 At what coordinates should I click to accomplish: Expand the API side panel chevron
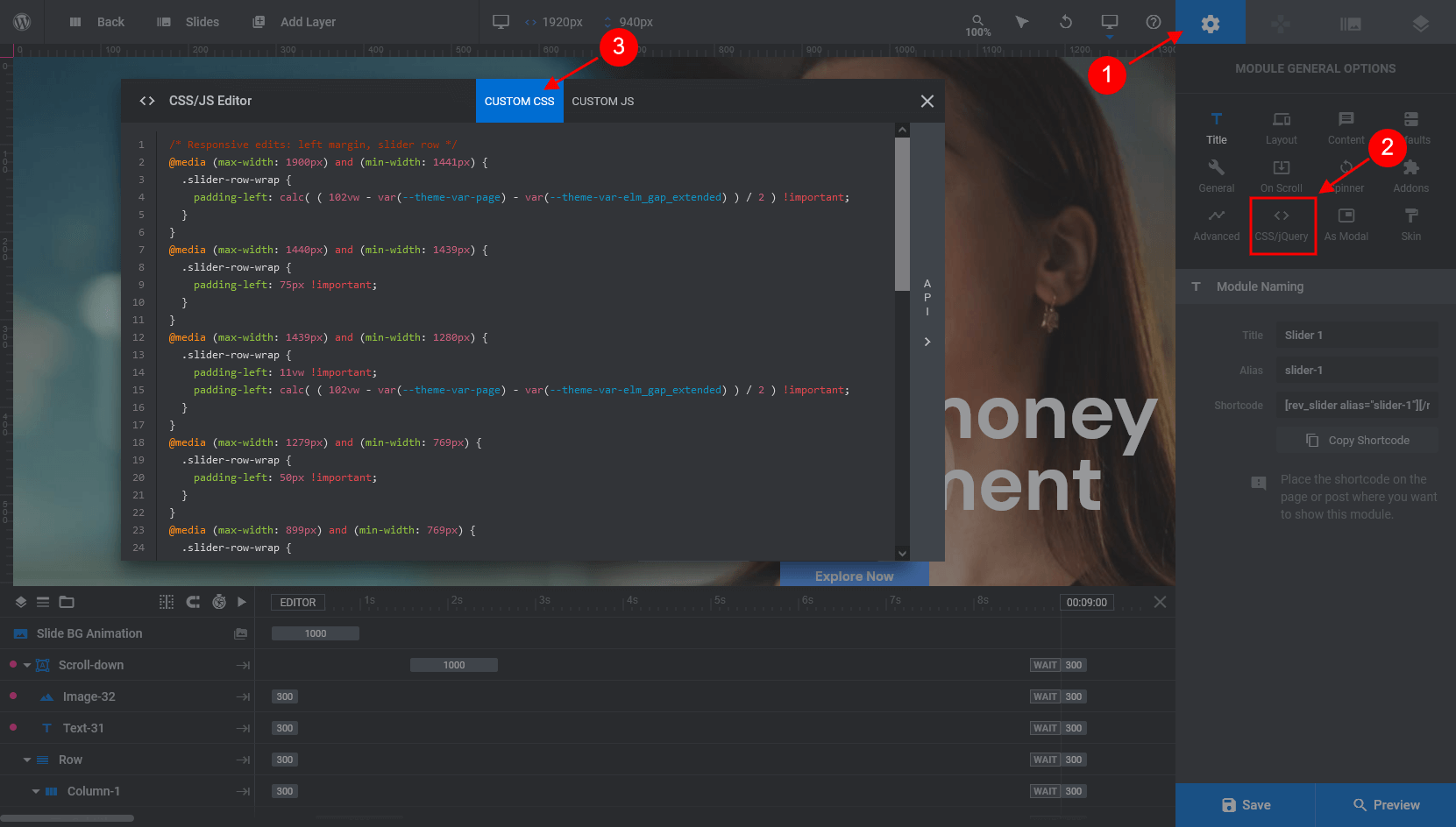click(x=927, y=342)
